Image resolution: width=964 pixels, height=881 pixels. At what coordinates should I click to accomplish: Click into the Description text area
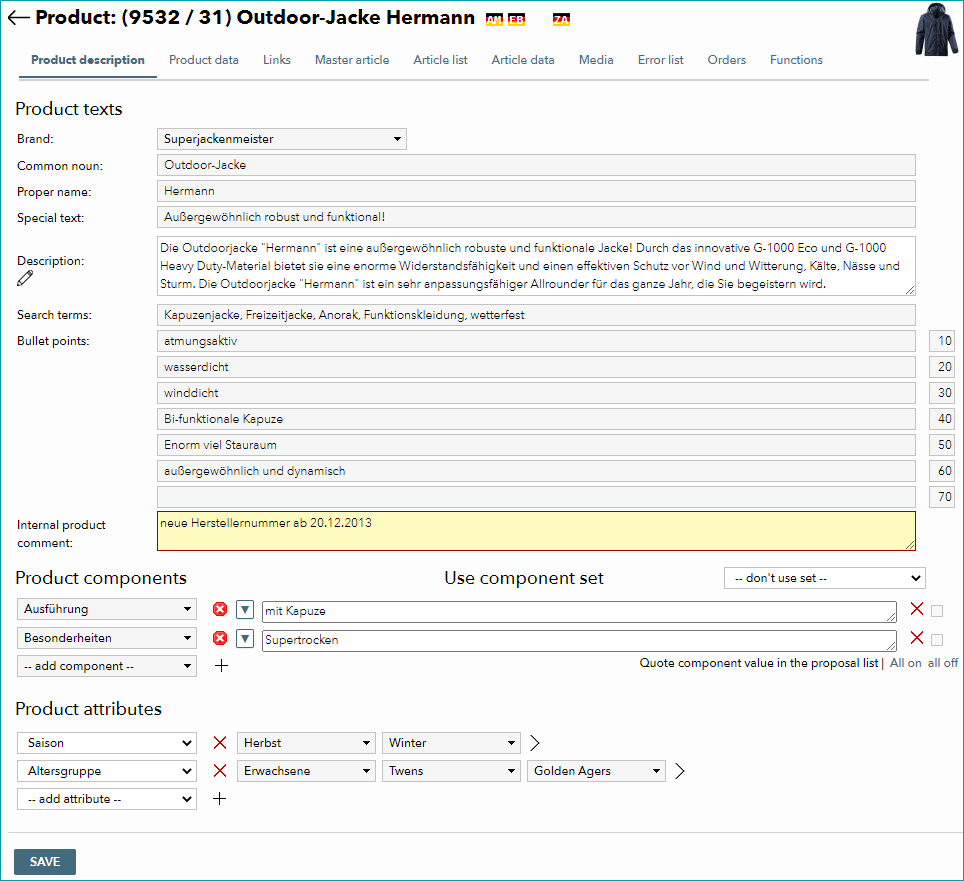[536, 266]
